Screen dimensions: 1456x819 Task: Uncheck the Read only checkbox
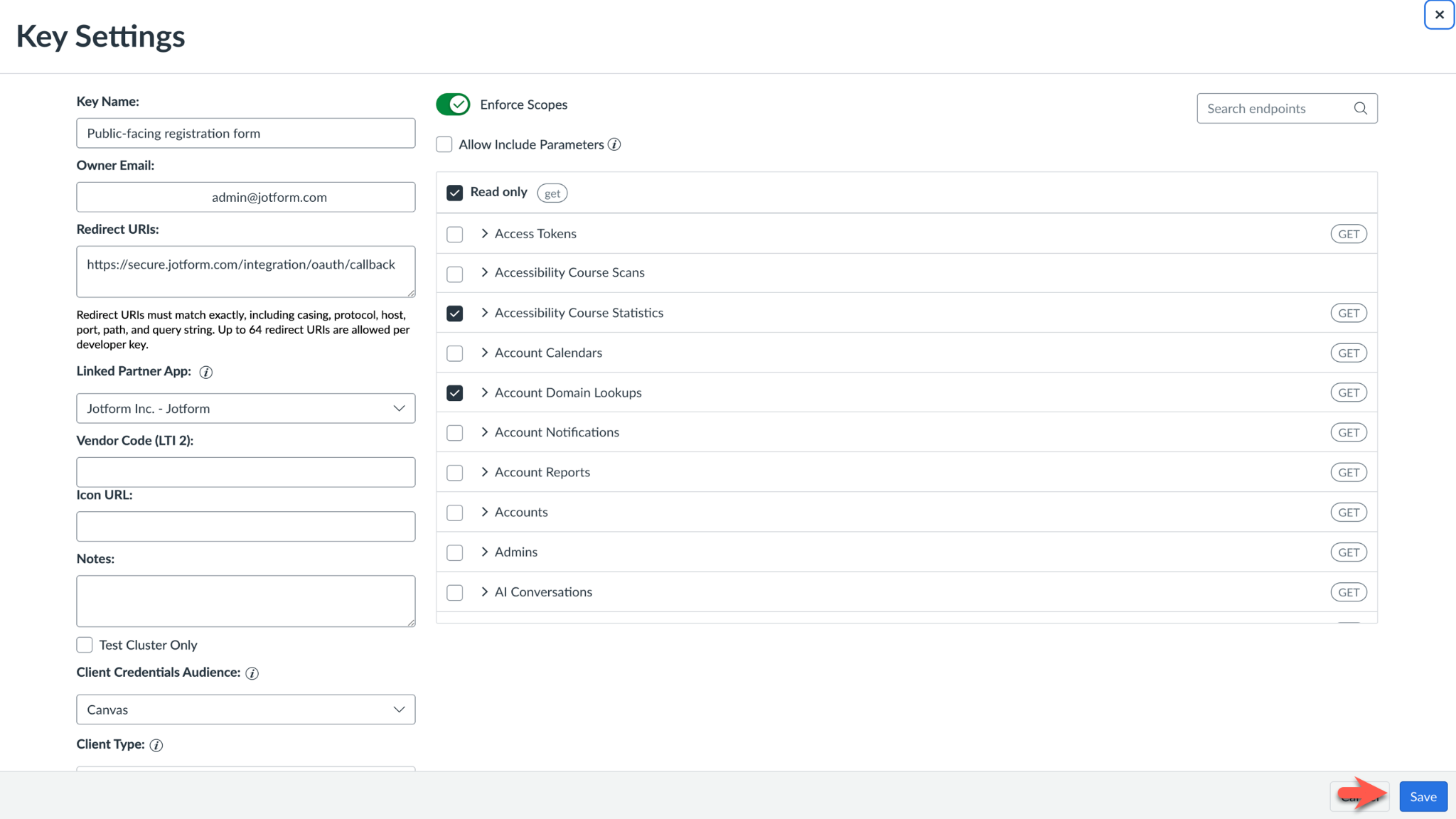click(455, 193)
